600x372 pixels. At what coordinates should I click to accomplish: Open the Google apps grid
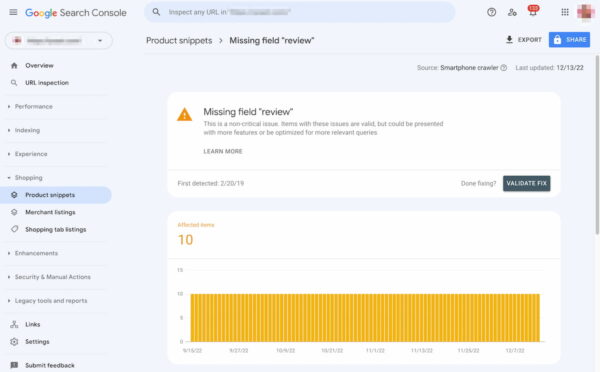[x=565, y=12]
